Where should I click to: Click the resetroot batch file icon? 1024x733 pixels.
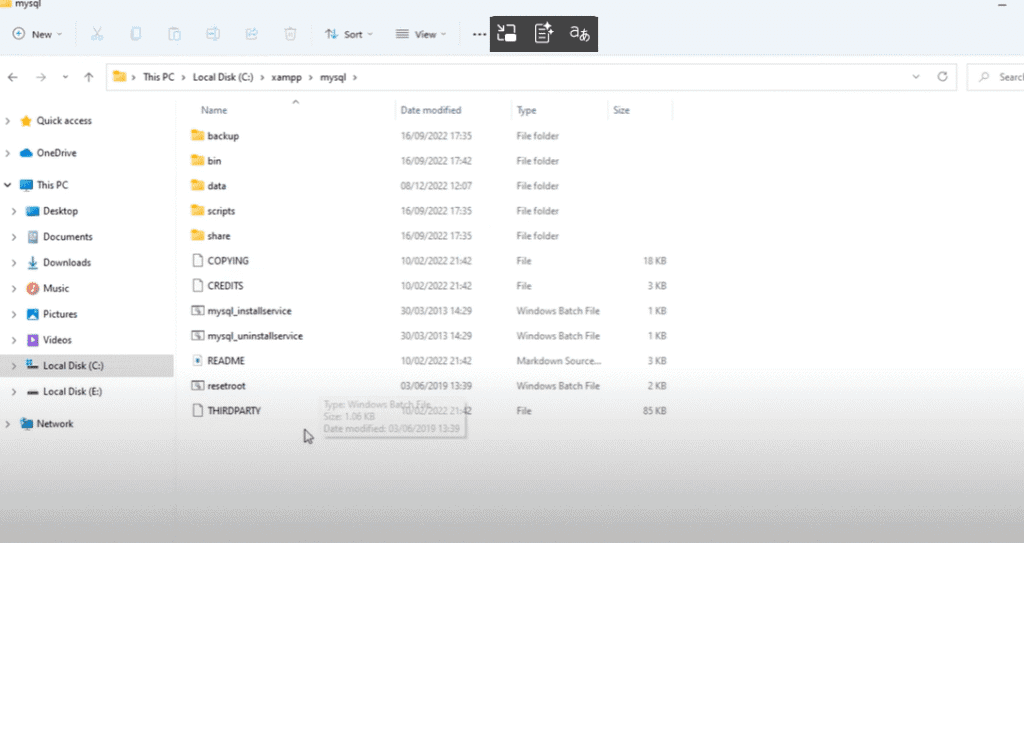(197, 385)
